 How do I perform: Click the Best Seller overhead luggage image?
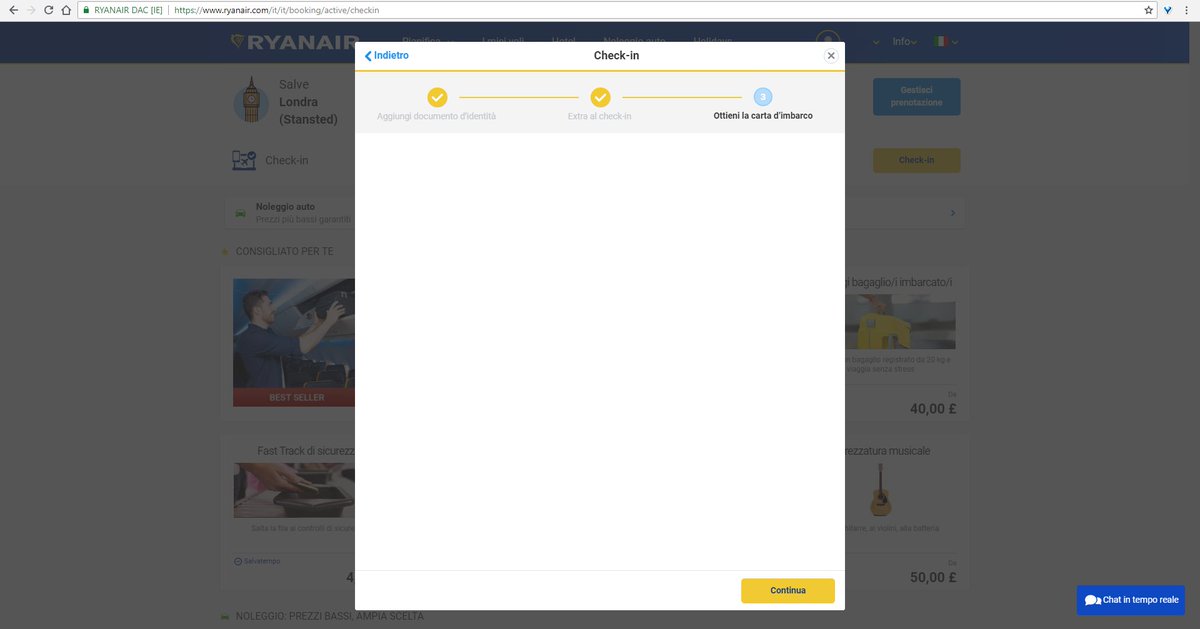[294, 342]
